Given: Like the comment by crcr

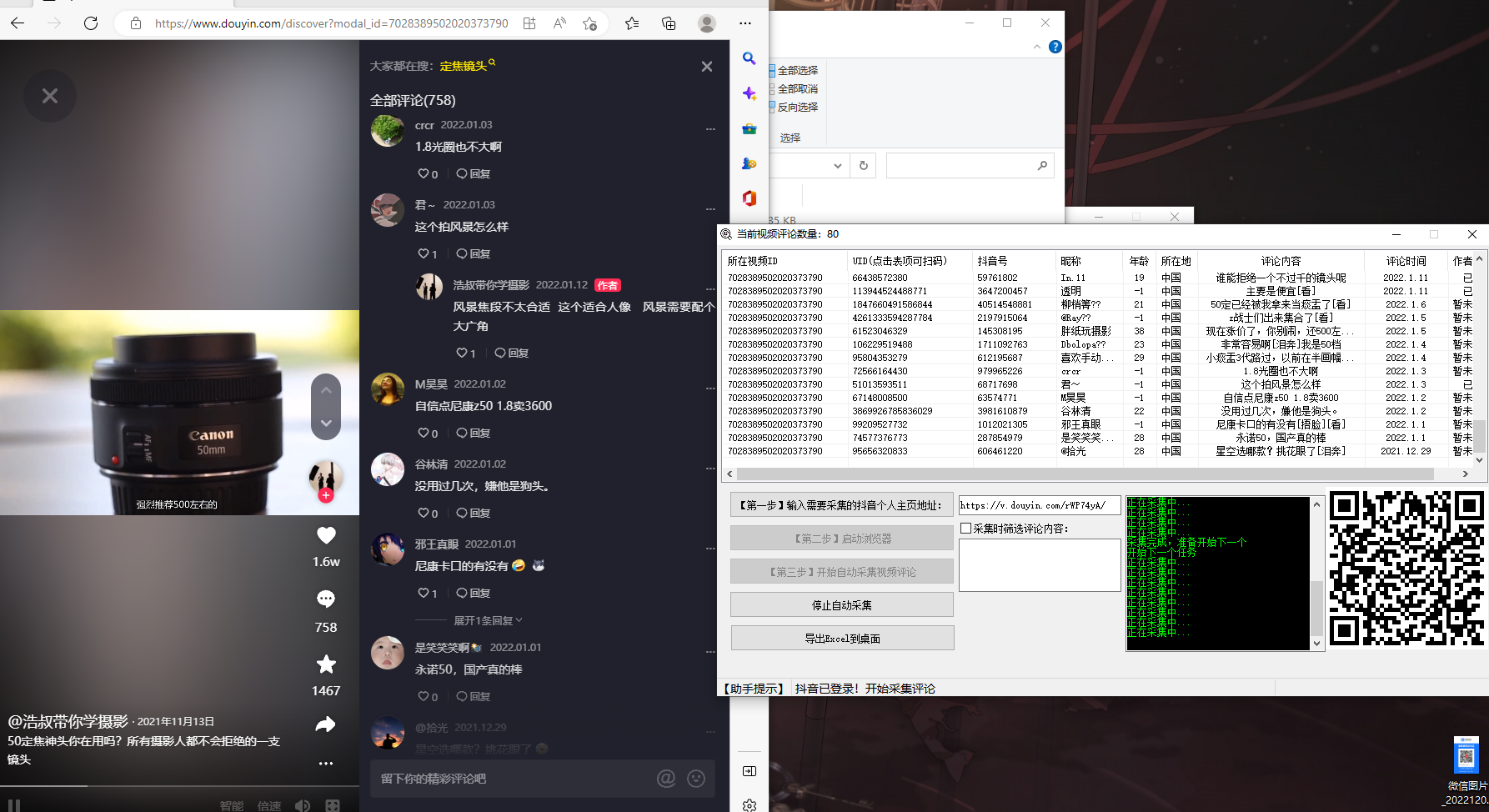Looking at the screenshot, I should click(x=424, y=173).
